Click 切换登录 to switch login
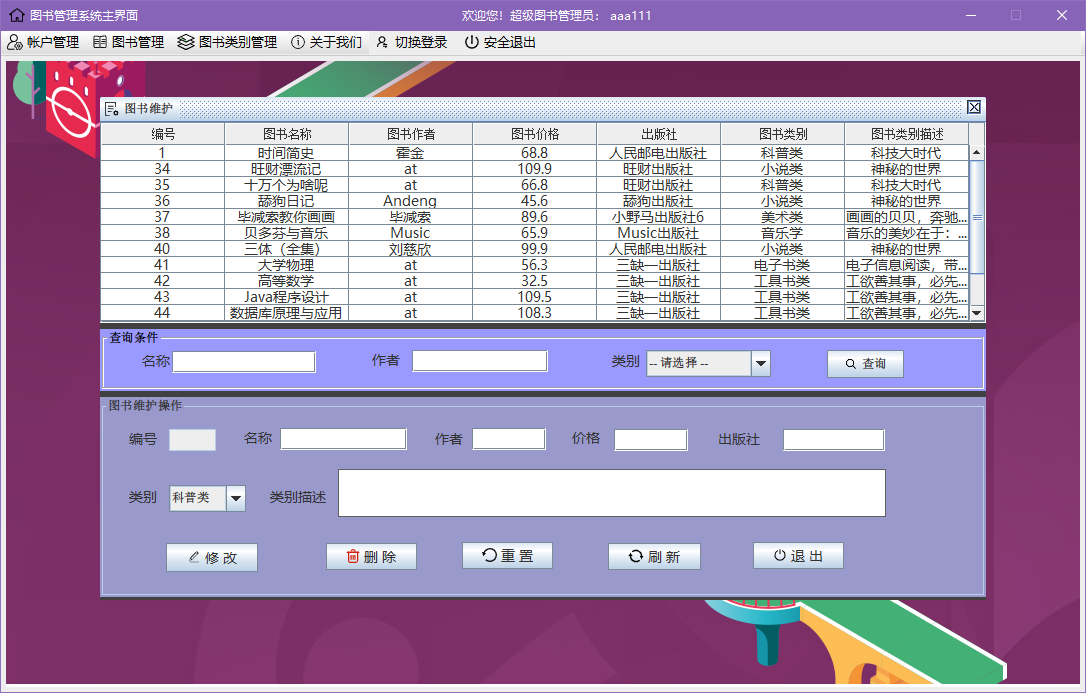 tap(412, 42)
